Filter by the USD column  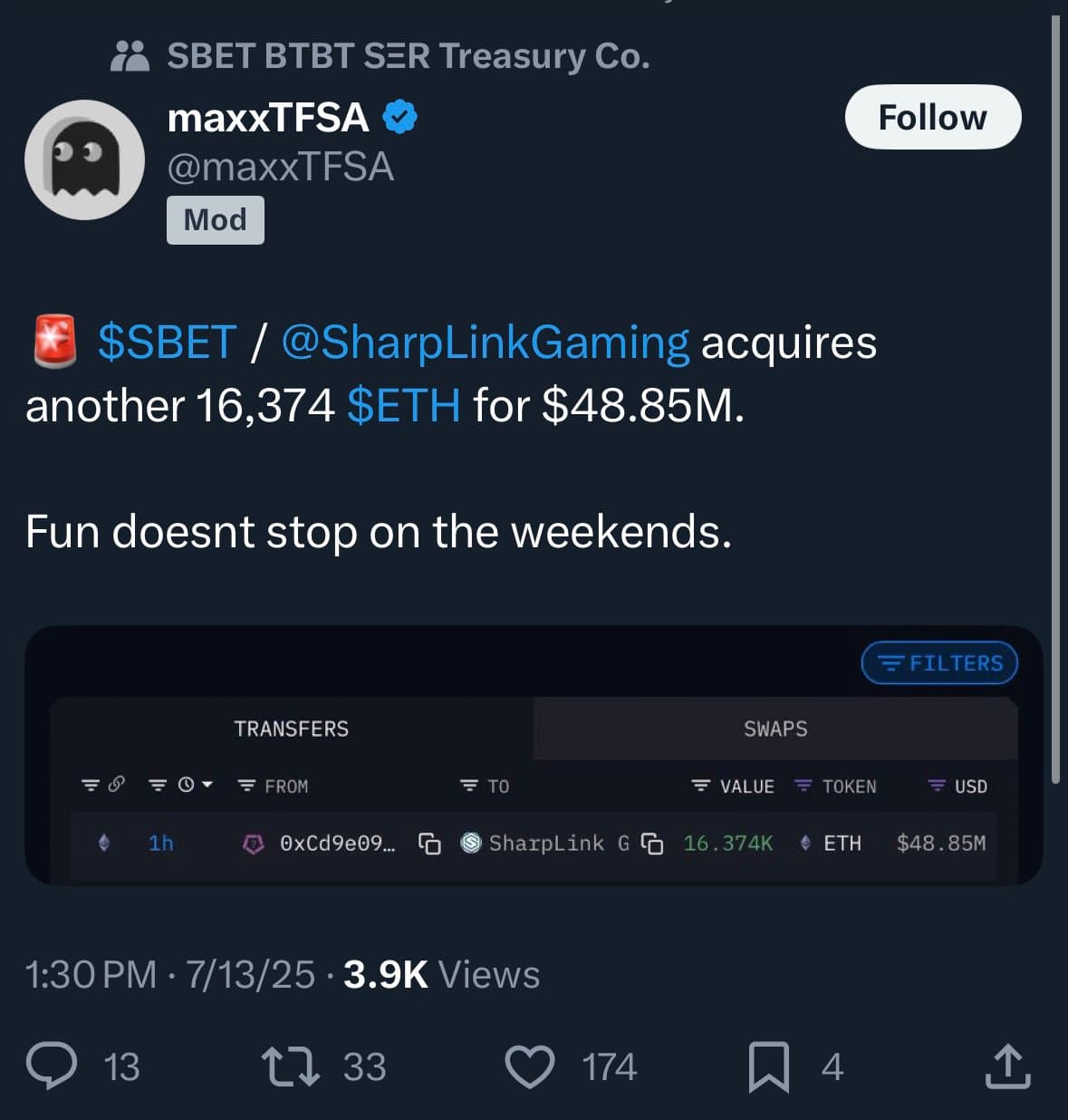[958, 787]
